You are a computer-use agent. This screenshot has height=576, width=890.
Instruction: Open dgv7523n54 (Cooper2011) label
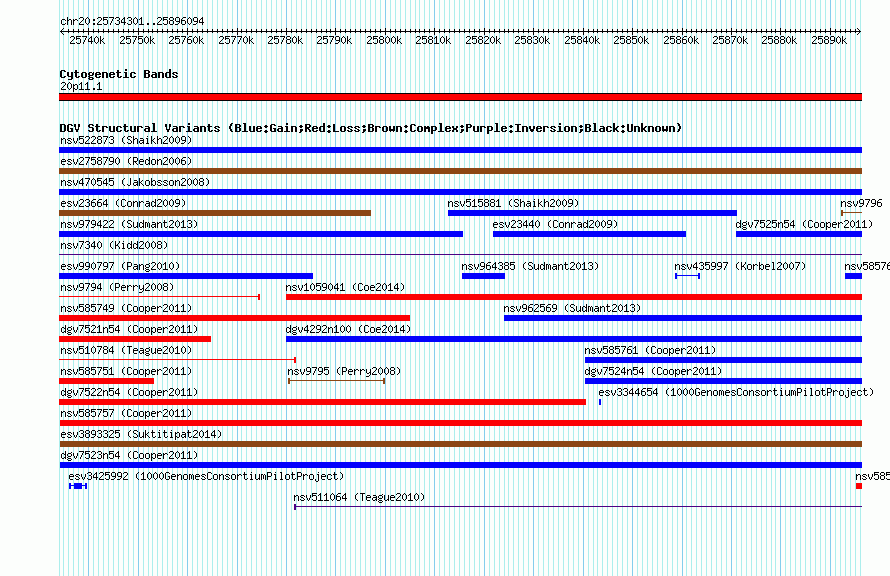click(129, 455)
